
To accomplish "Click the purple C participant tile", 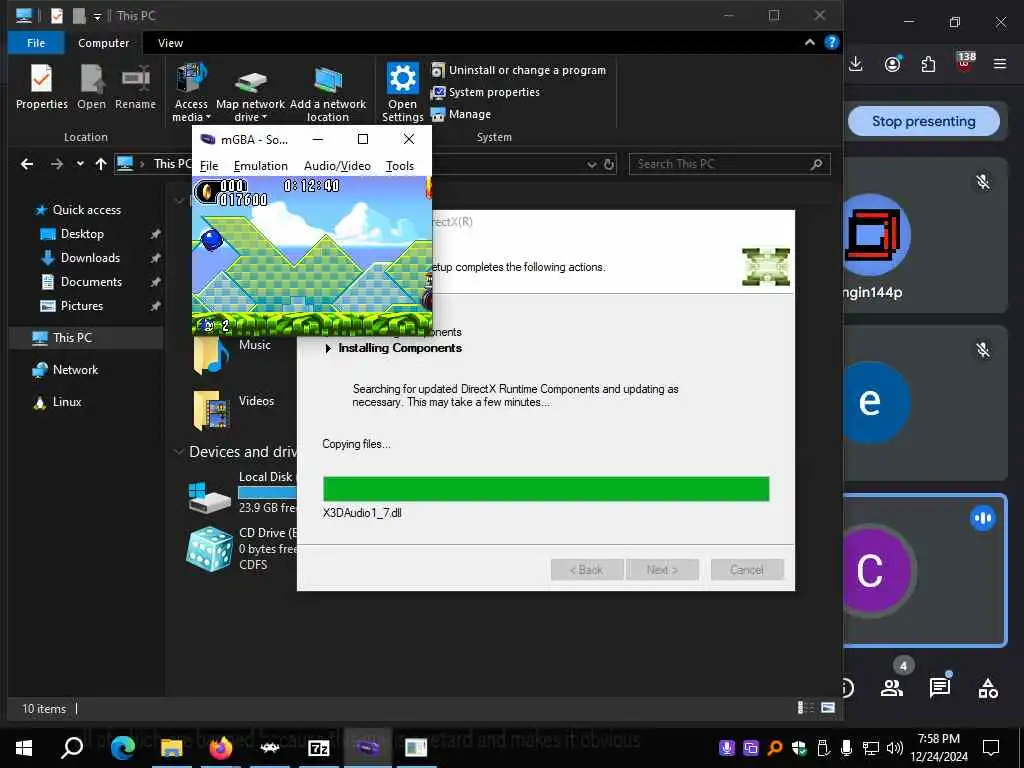I will click(925, 570).
